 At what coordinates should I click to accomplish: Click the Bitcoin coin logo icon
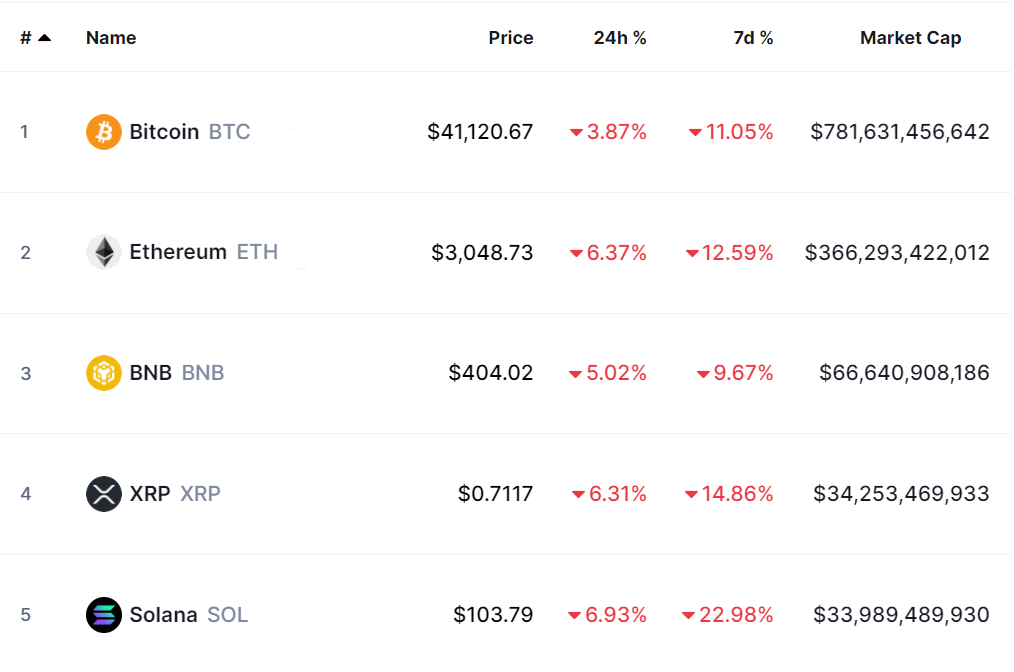(x=104, y=132)
